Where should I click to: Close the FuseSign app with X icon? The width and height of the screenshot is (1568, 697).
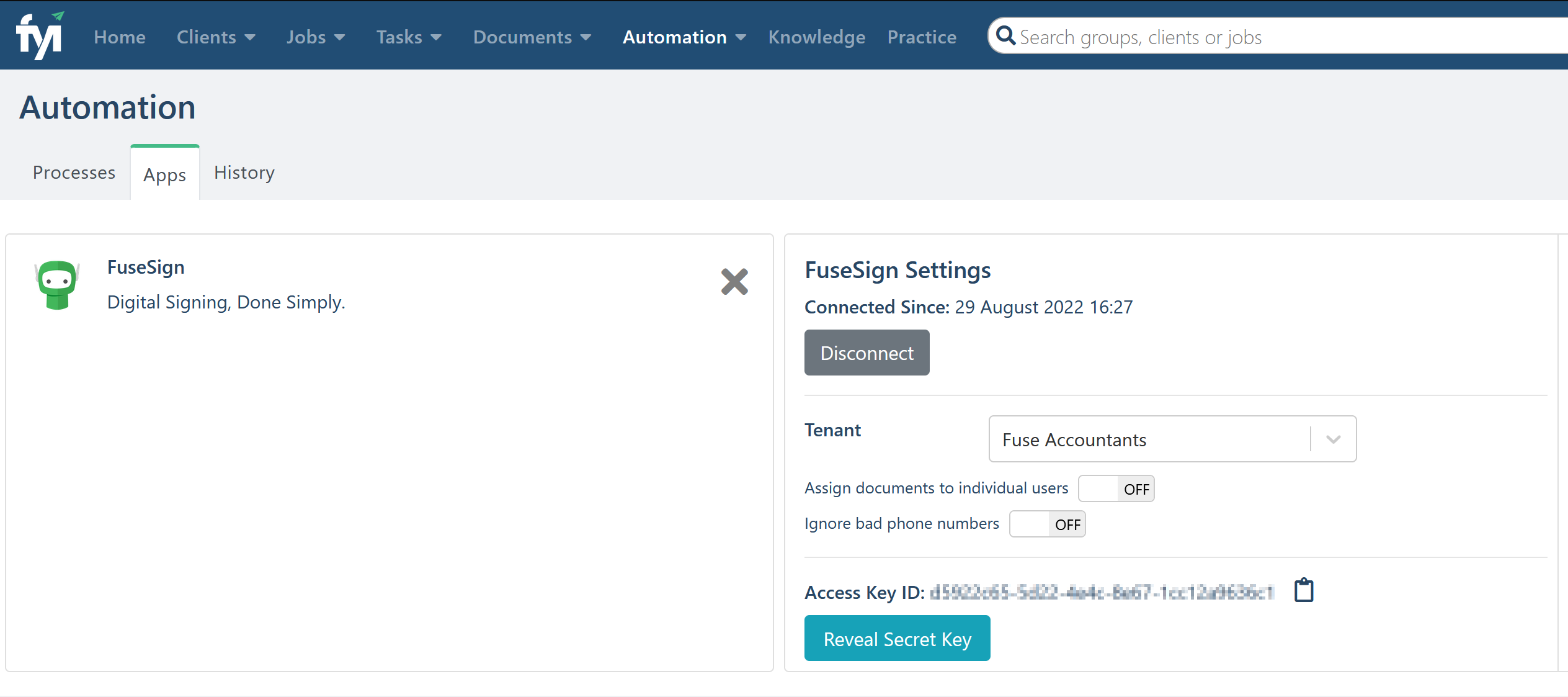coord(734,282)
